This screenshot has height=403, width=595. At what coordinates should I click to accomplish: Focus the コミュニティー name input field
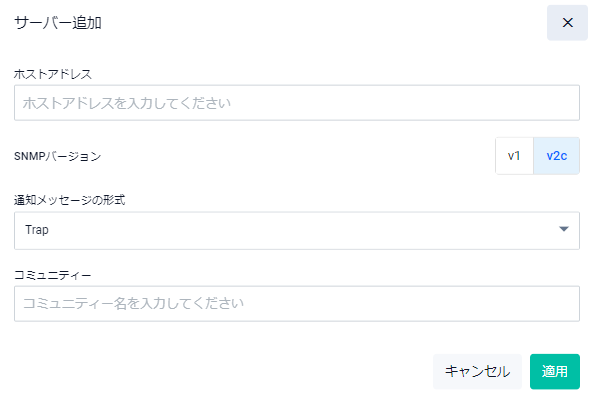coord(297,304)
